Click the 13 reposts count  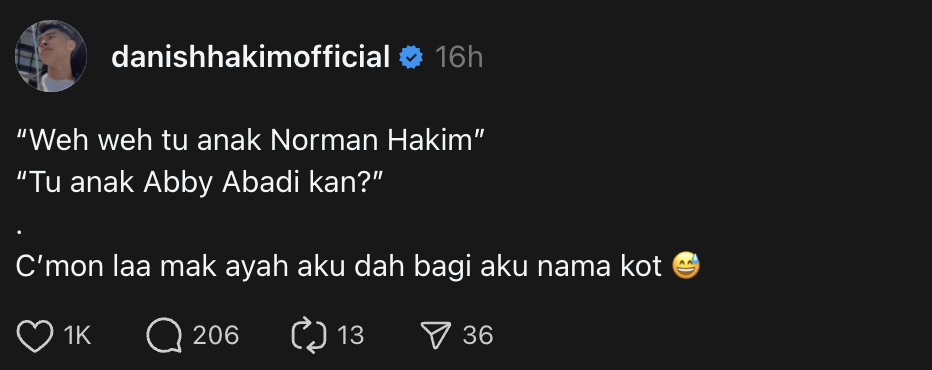pos(351,335)
